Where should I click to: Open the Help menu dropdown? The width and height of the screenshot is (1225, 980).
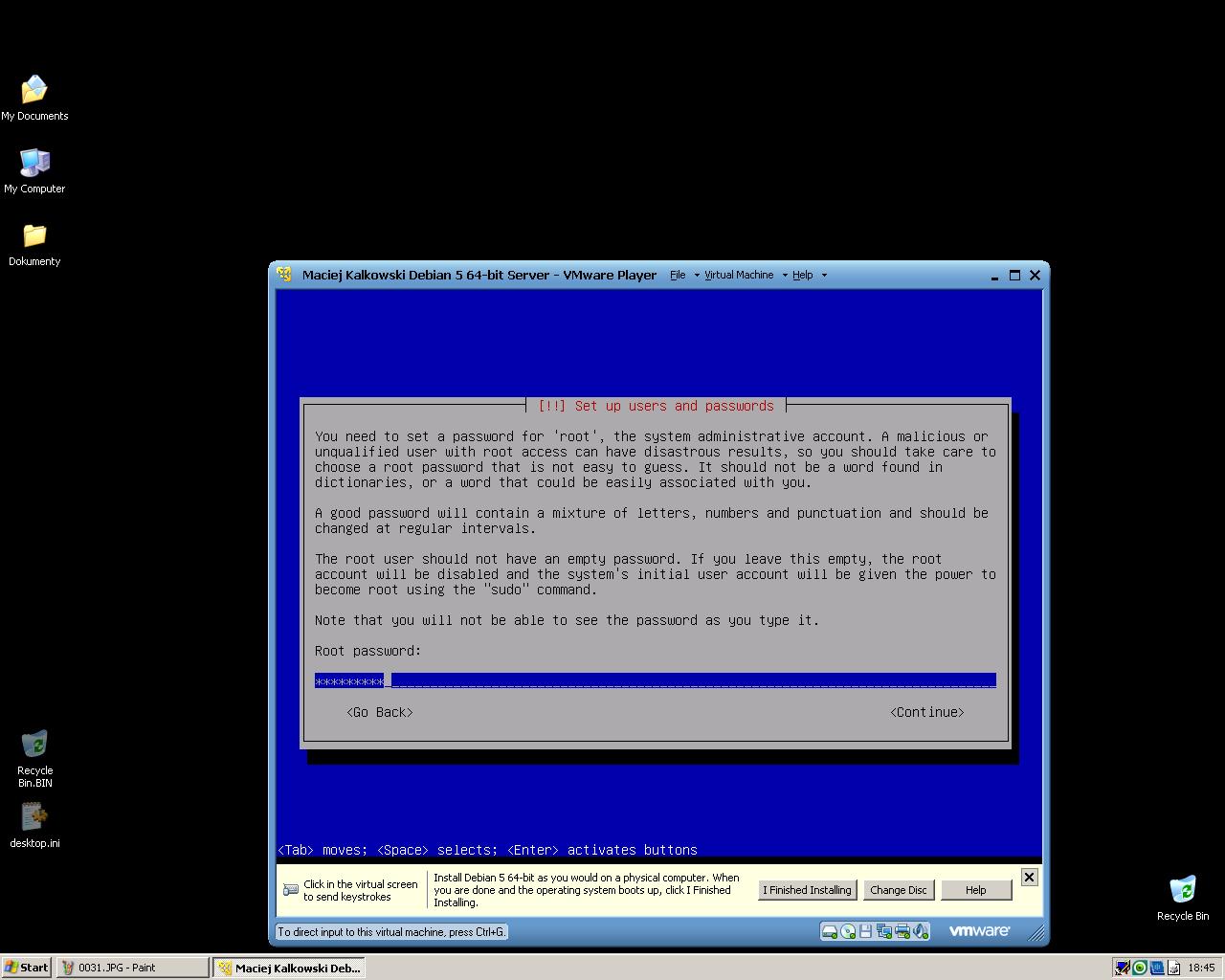click(809, 275)
